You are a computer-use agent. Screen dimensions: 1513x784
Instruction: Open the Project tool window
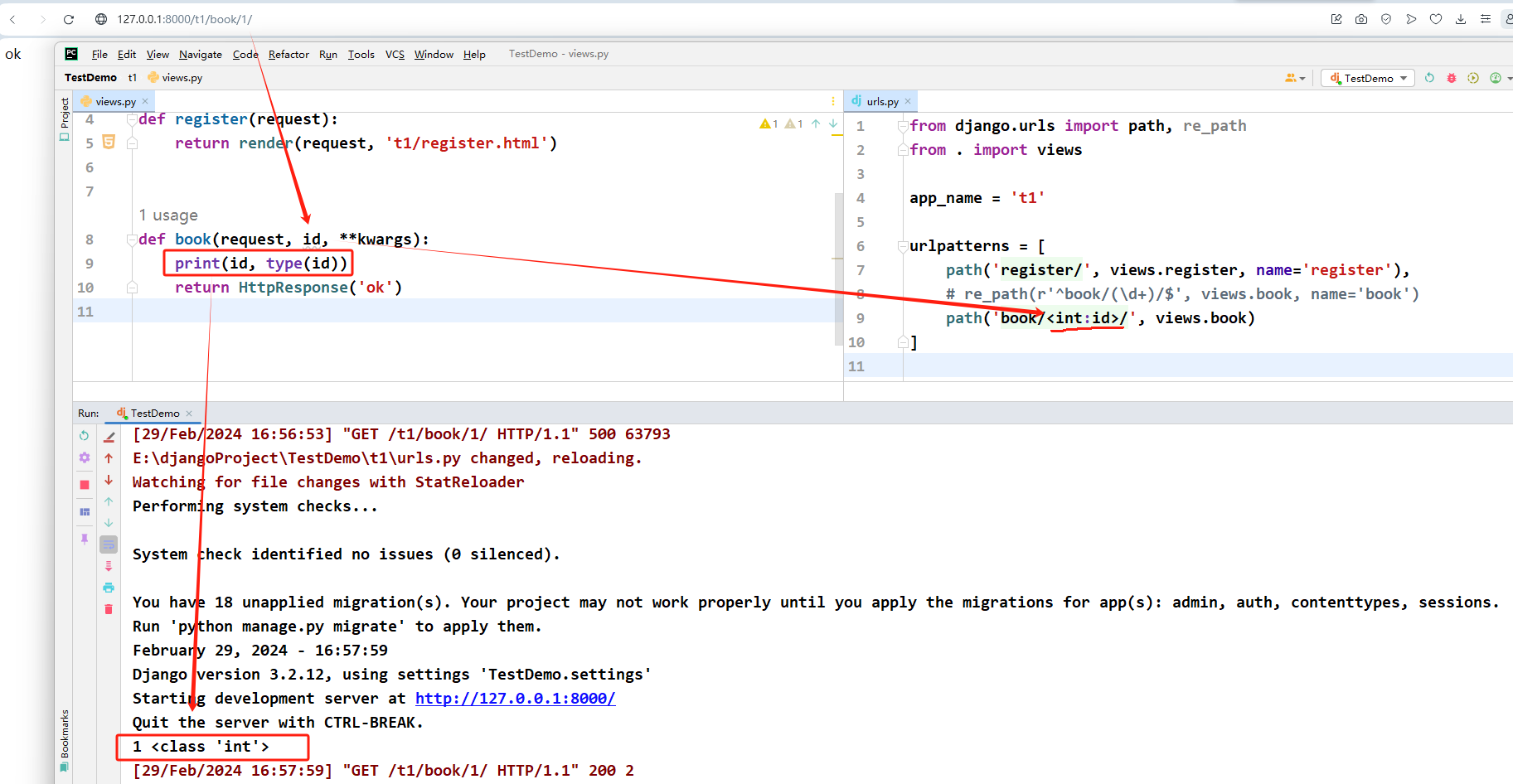pyautogui.click(x=64, y=118)
